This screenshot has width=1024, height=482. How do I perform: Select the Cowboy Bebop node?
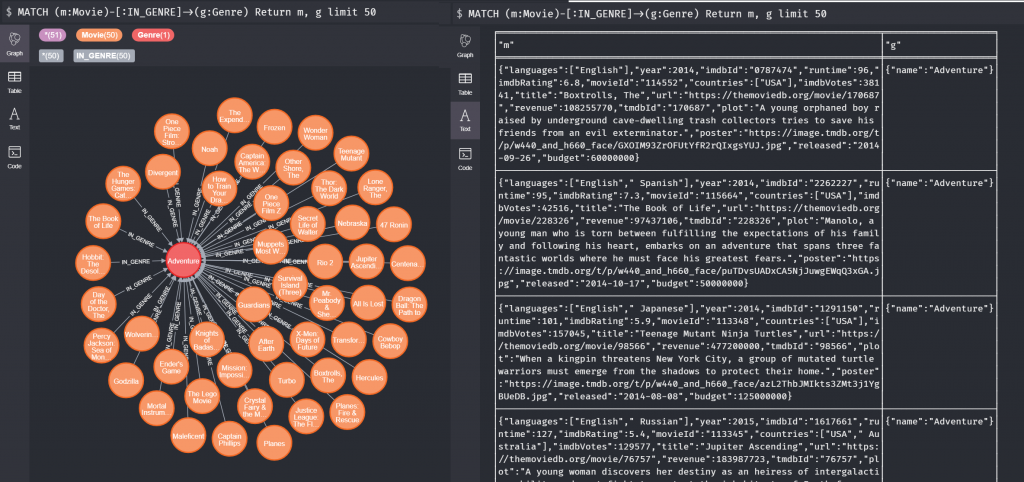[391, 340]
